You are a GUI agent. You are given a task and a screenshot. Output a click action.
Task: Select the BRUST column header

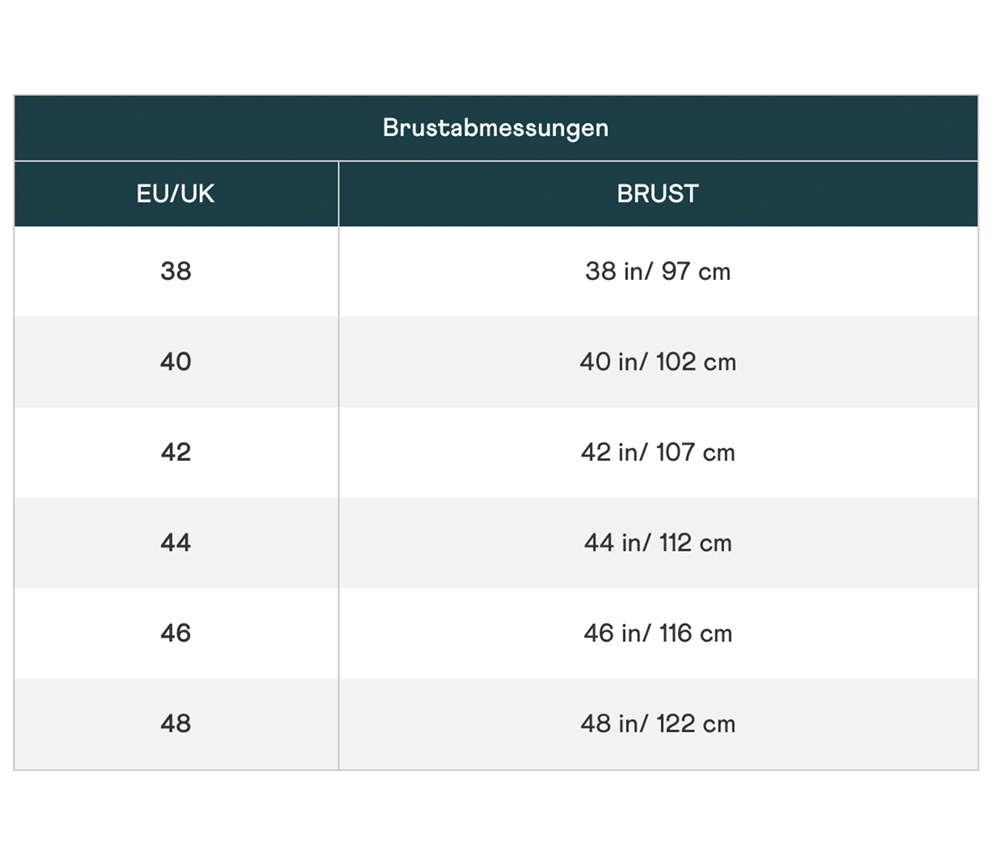(x=657, y=194)
